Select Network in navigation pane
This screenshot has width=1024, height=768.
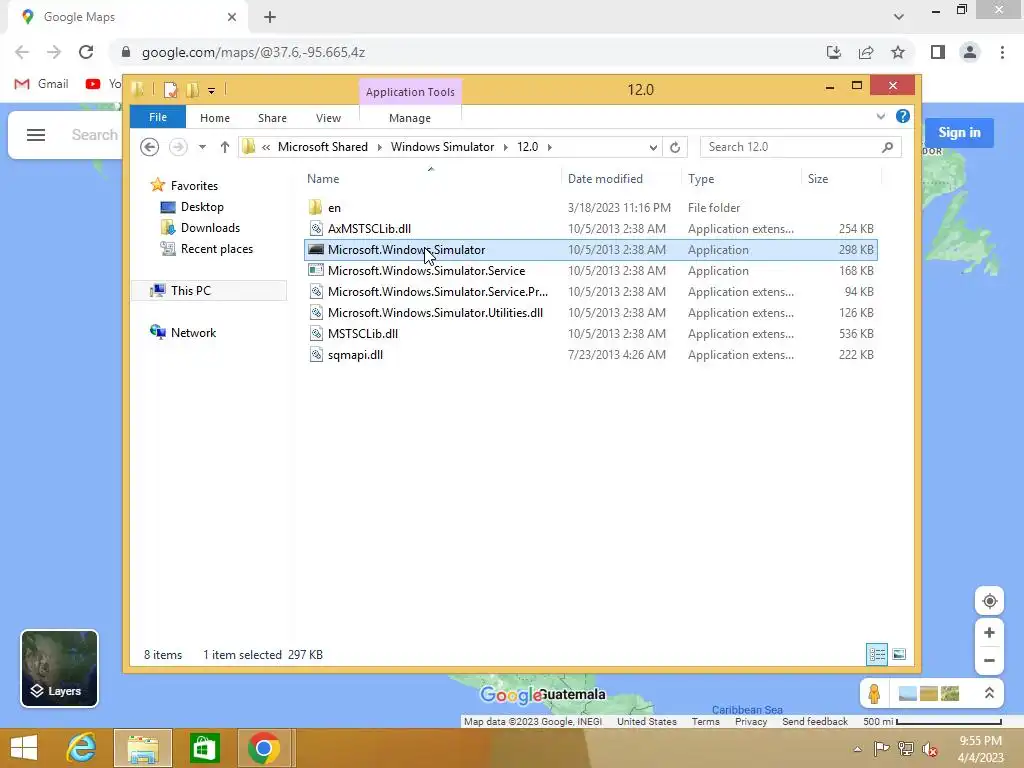point(193,332)
